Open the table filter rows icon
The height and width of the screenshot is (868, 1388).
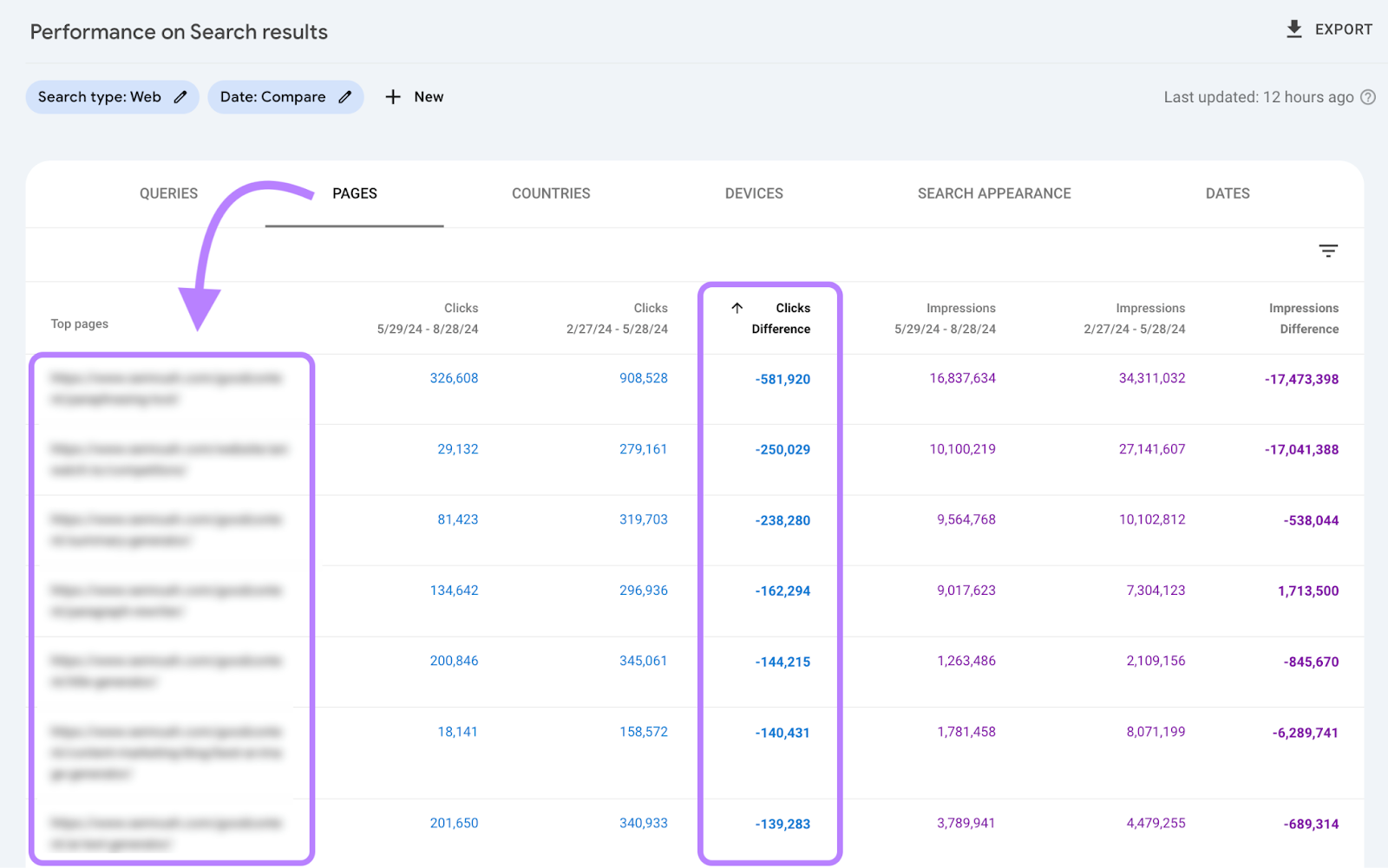click(1328, 251)
